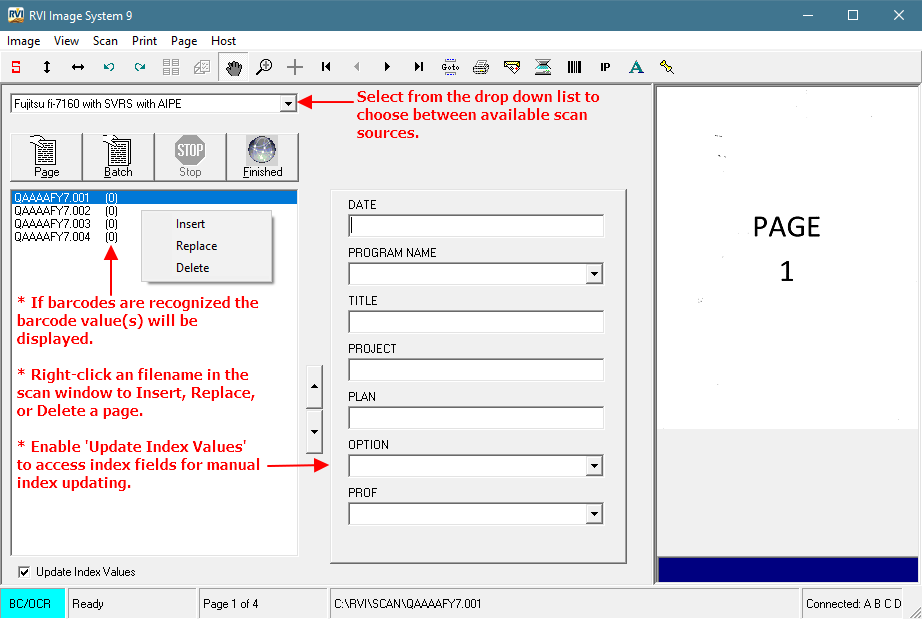The height and width of the screenshot is (619, 922).
Task: Select the magnifier zoom tool
Action: click(x=264, y=67)
